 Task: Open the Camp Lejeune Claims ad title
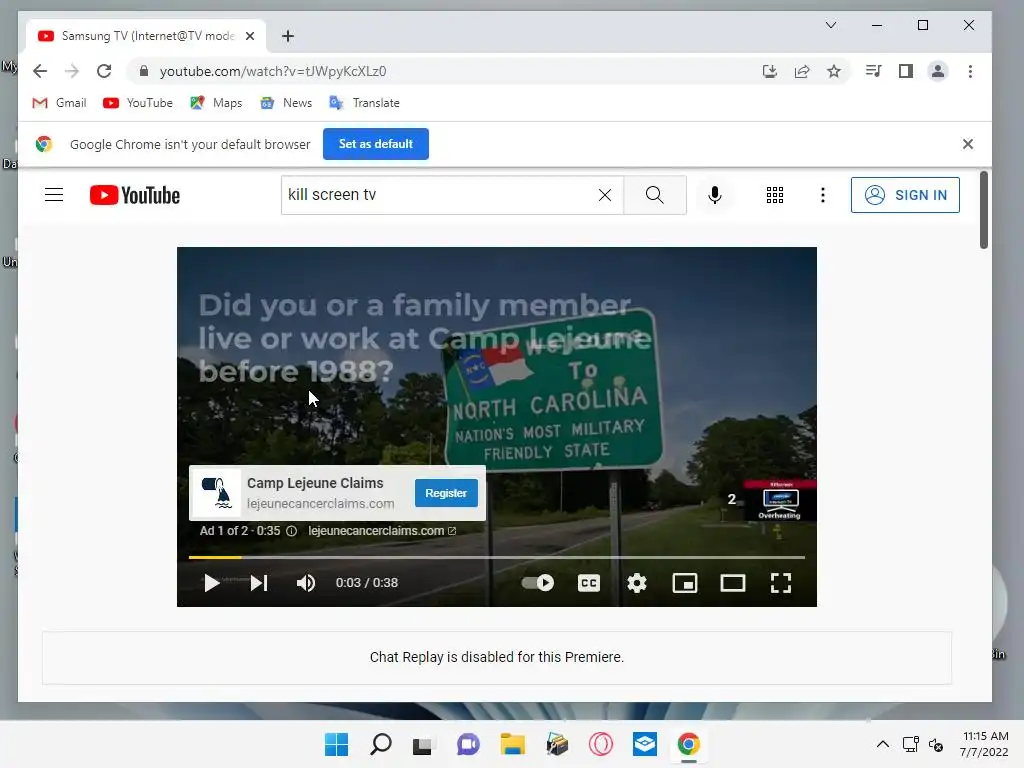[x=315, y=483]
